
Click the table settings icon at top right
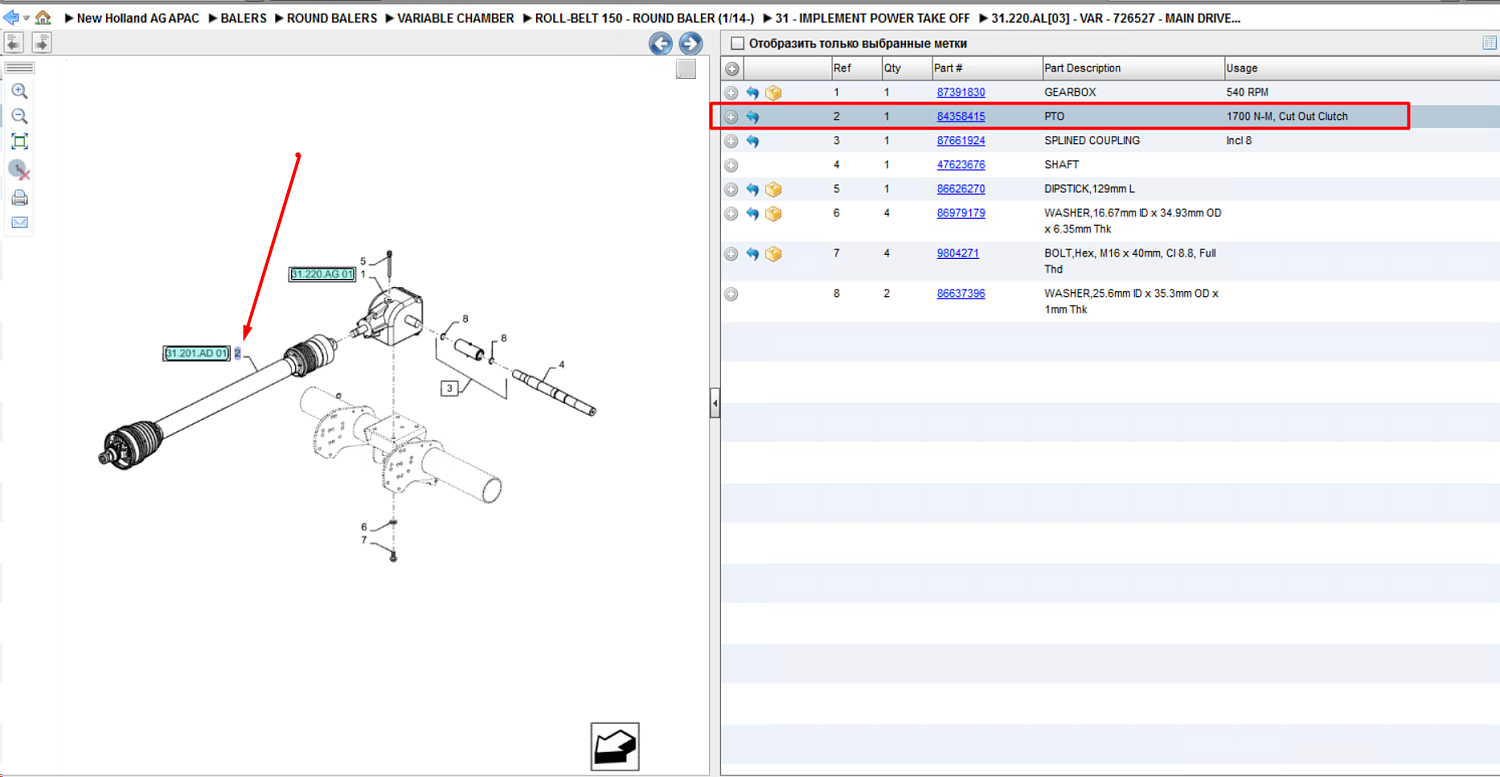click(1490, 43)
